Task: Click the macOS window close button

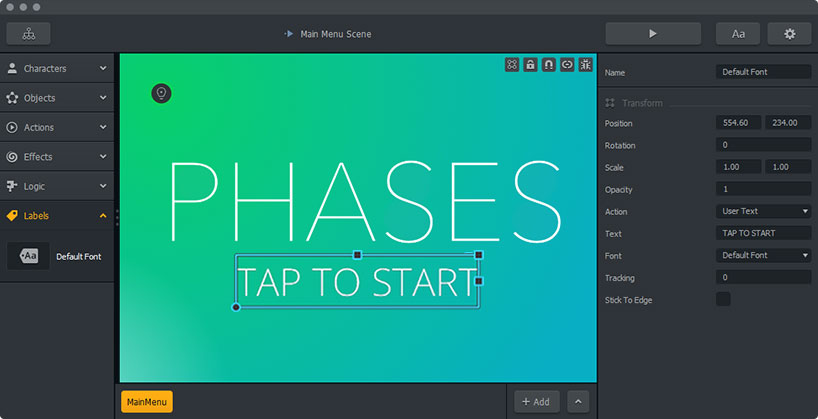Action: pyautogui.click(x=10, y=7)
